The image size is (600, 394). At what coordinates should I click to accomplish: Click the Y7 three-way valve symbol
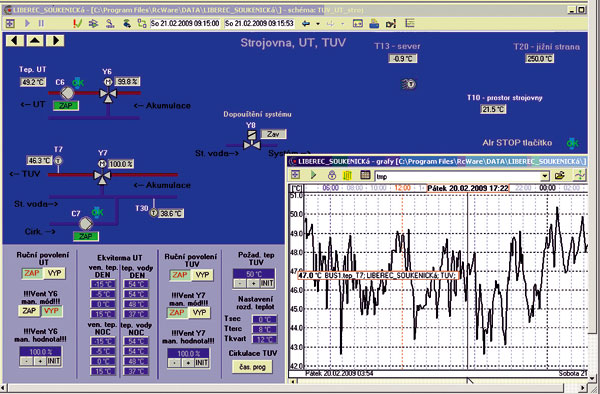pyautogui.click(x=102, y=177)
